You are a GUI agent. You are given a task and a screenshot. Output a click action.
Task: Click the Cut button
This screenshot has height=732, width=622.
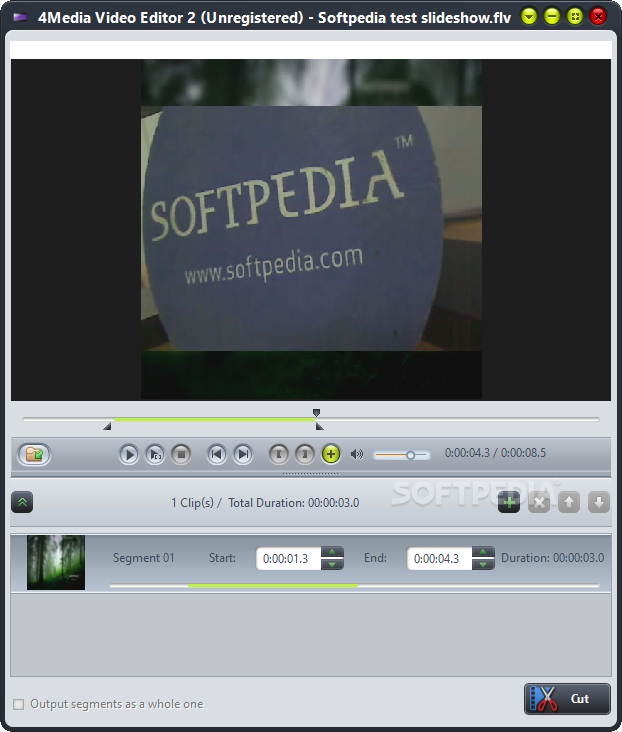click(567, 699)
